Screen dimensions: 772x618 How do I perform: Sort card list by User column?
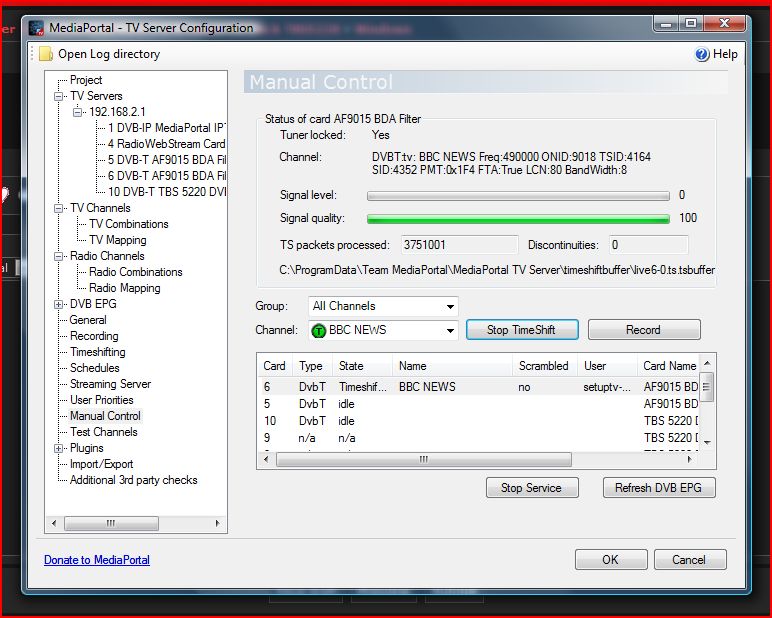tap(608, 366)
